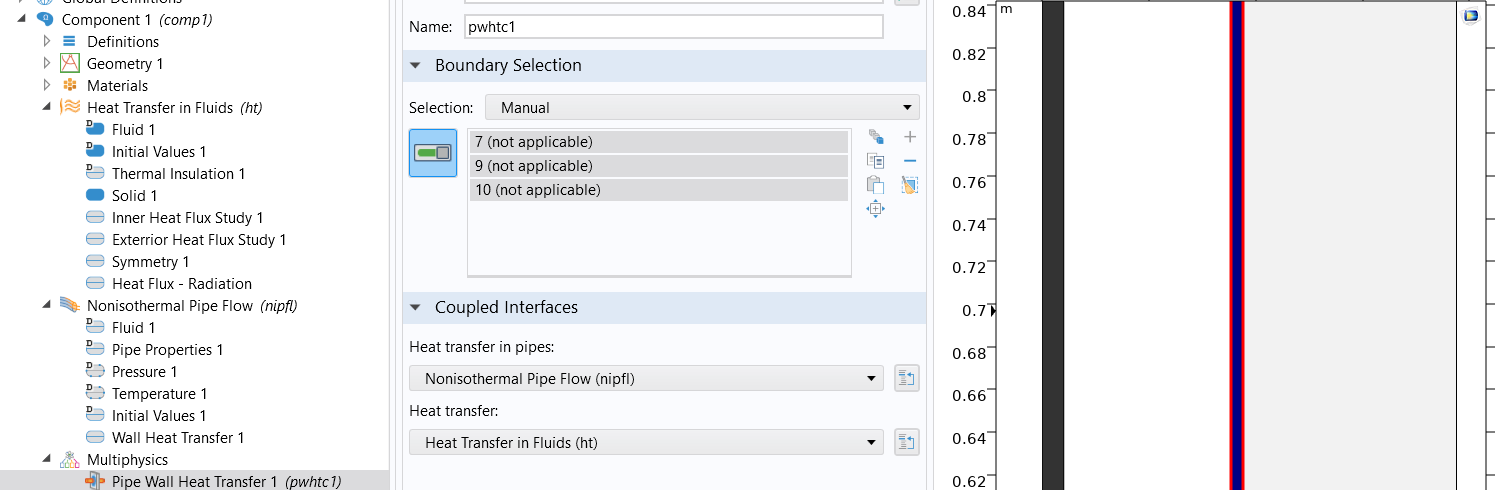Viewport: 1496px width, 490px height.
Task: Collapse the Boundary Selection section
Action: click(416, 66)
